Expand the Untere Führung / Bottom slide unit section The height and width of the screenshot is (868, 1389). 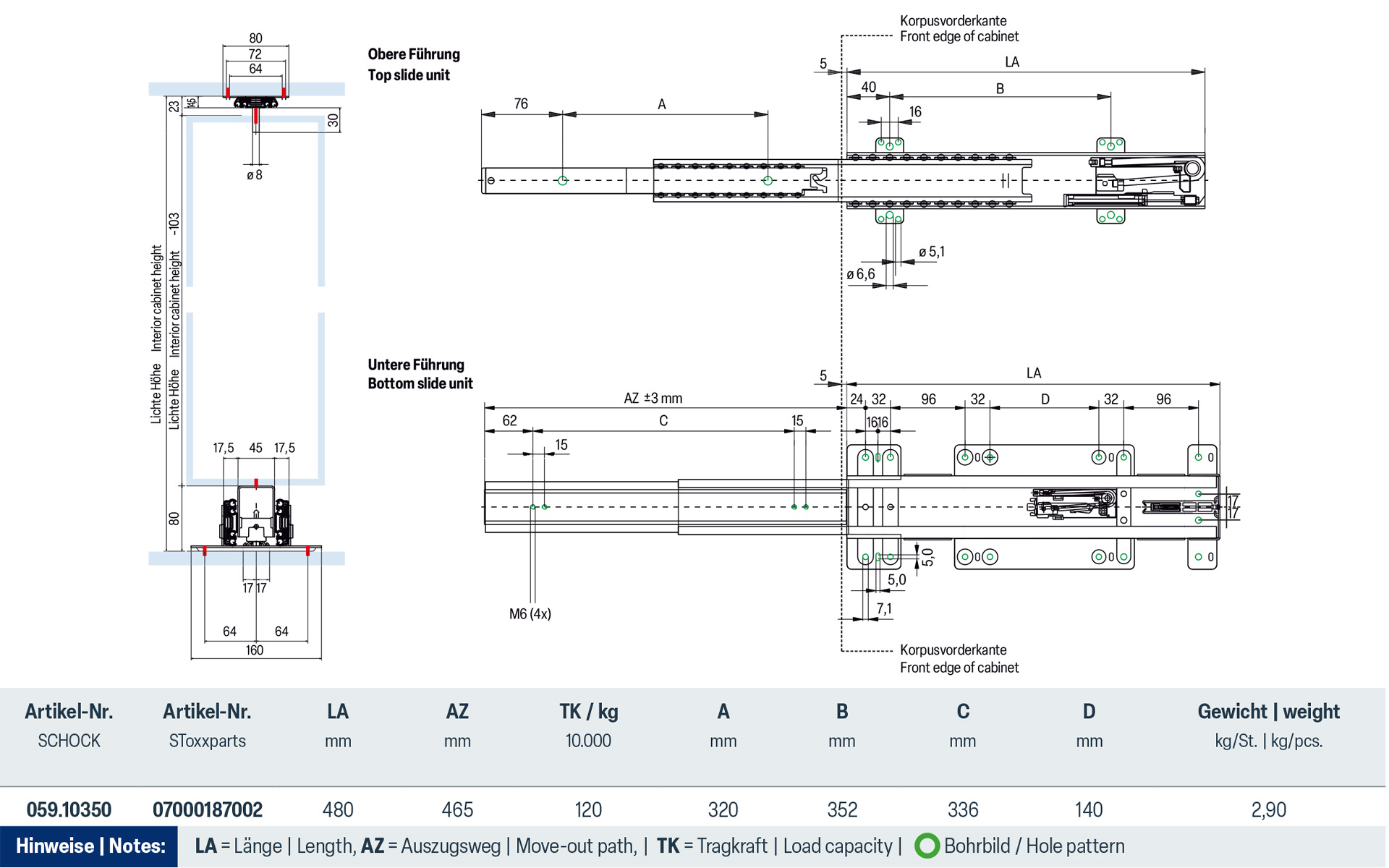point(421,374)
